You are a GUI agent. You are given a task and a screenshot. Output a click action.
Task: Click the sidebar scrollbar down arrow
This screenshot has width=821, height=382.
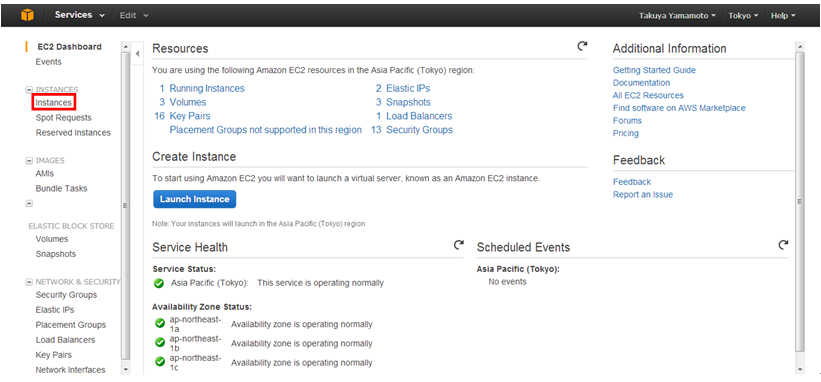125,369
